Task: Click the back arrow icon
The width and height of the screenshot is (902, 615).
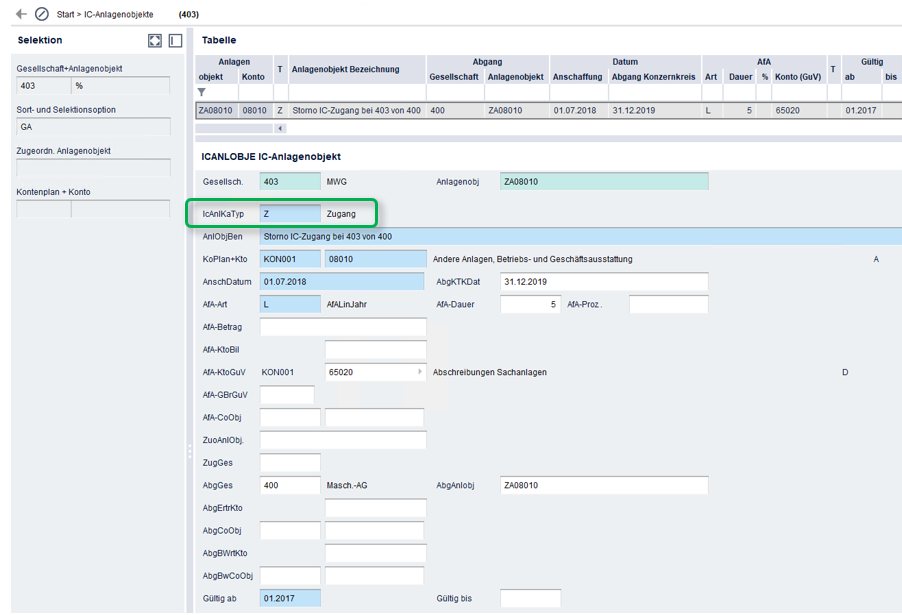Action: [x=21, y=14]
